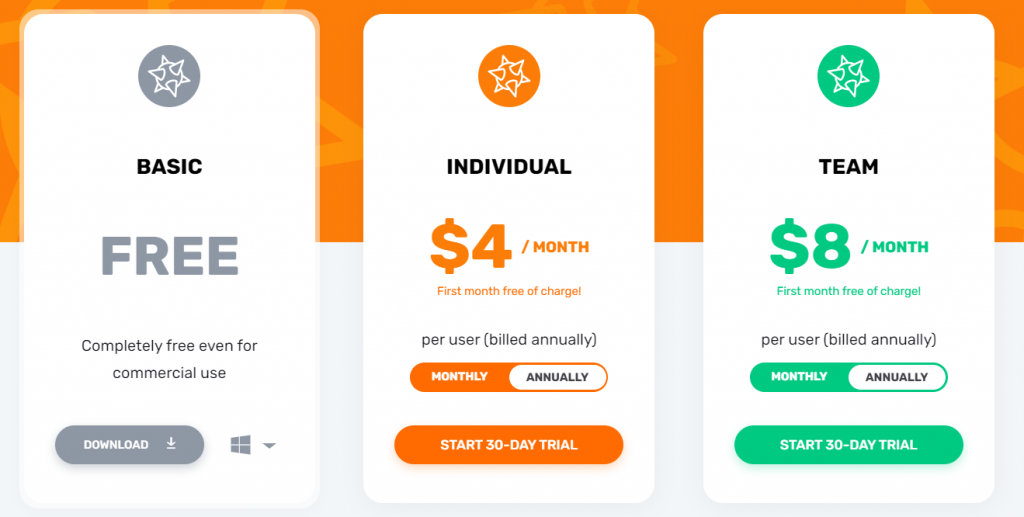The image size is (1024, 517).
Task: Click the orange $4 price text
Action: (471, 247)
